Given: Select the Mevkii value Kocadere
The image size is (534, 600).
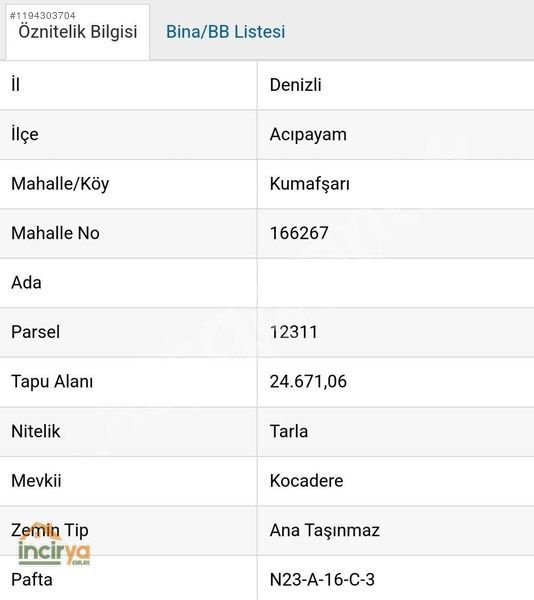Looking at the screenshot, I should pyautogui.click(x=306, y=481).
